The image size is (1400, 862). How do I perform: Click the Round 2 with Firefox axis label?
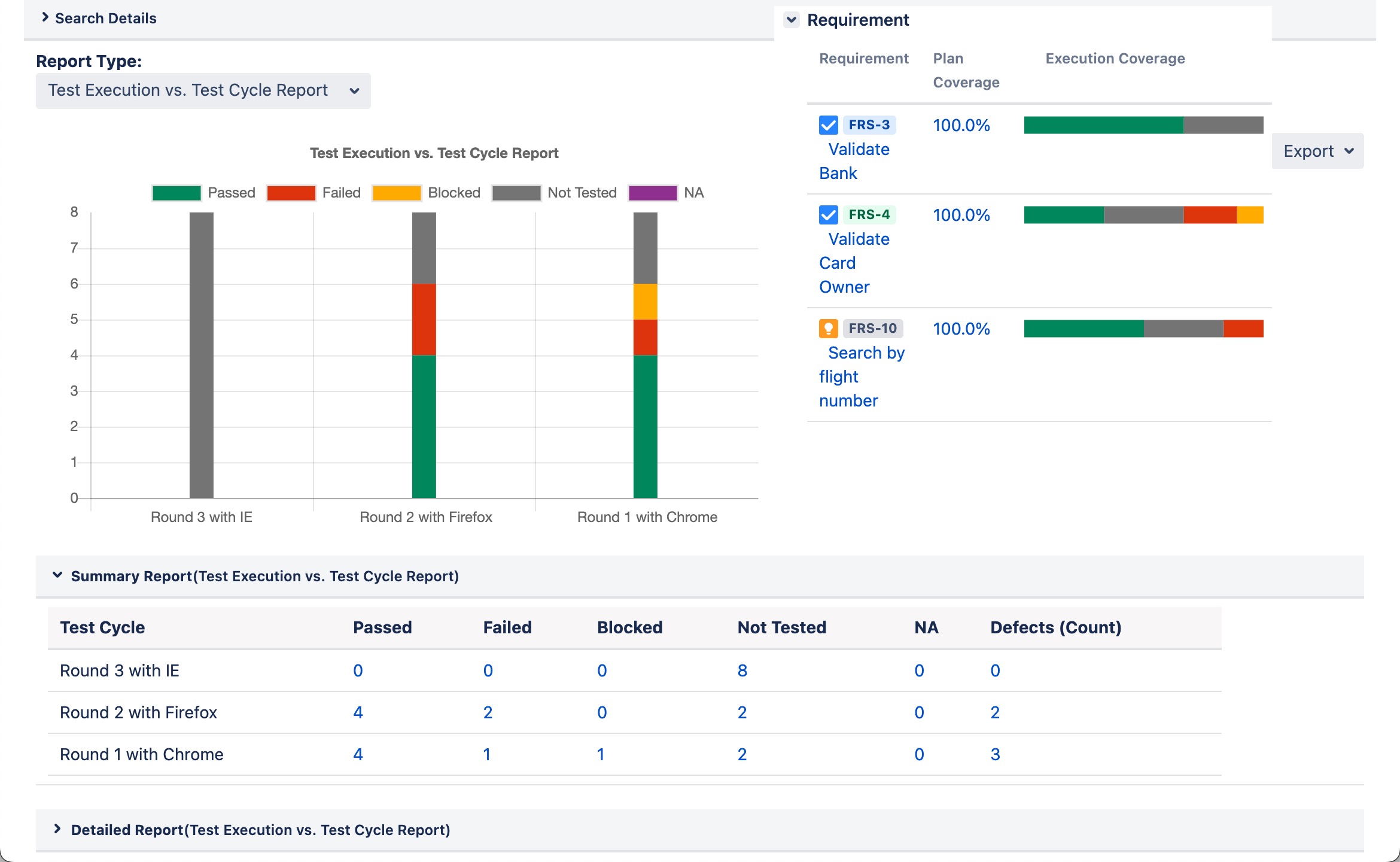(x=426, y=517)
